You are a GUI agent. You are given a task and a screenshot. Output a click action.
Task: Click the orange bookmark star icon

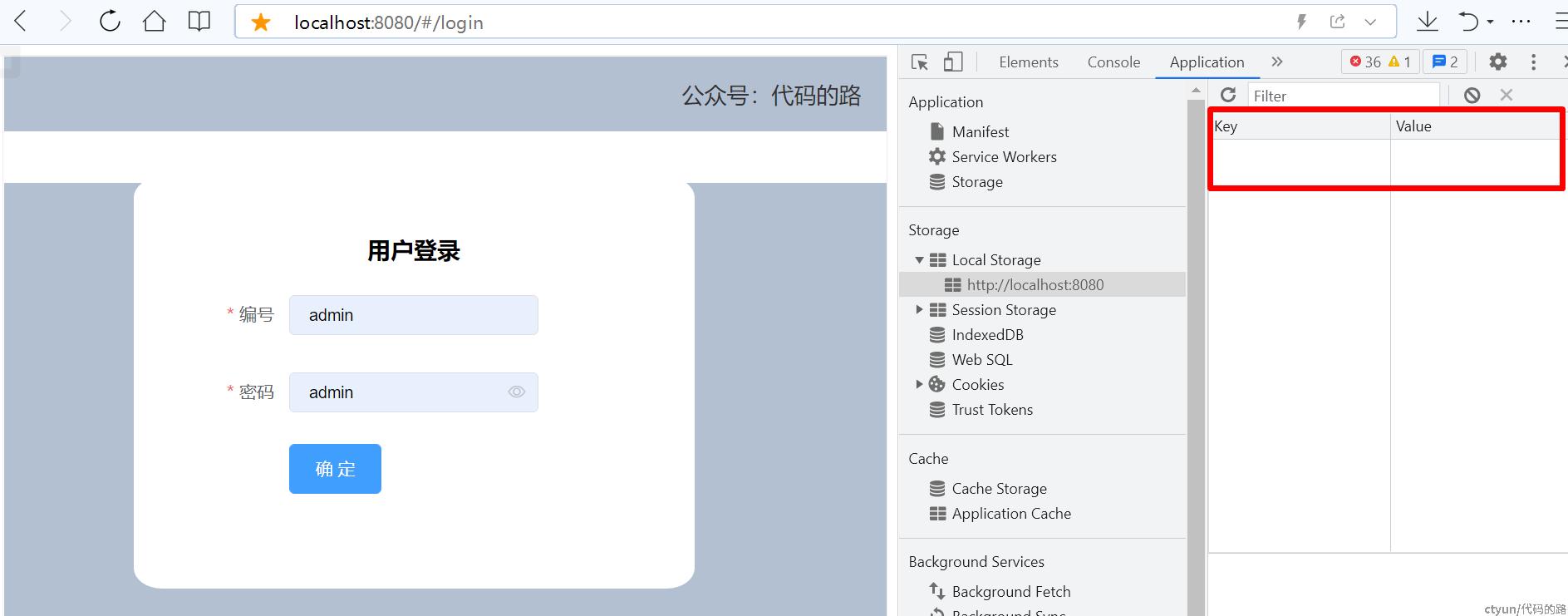[x=261, y=22]
